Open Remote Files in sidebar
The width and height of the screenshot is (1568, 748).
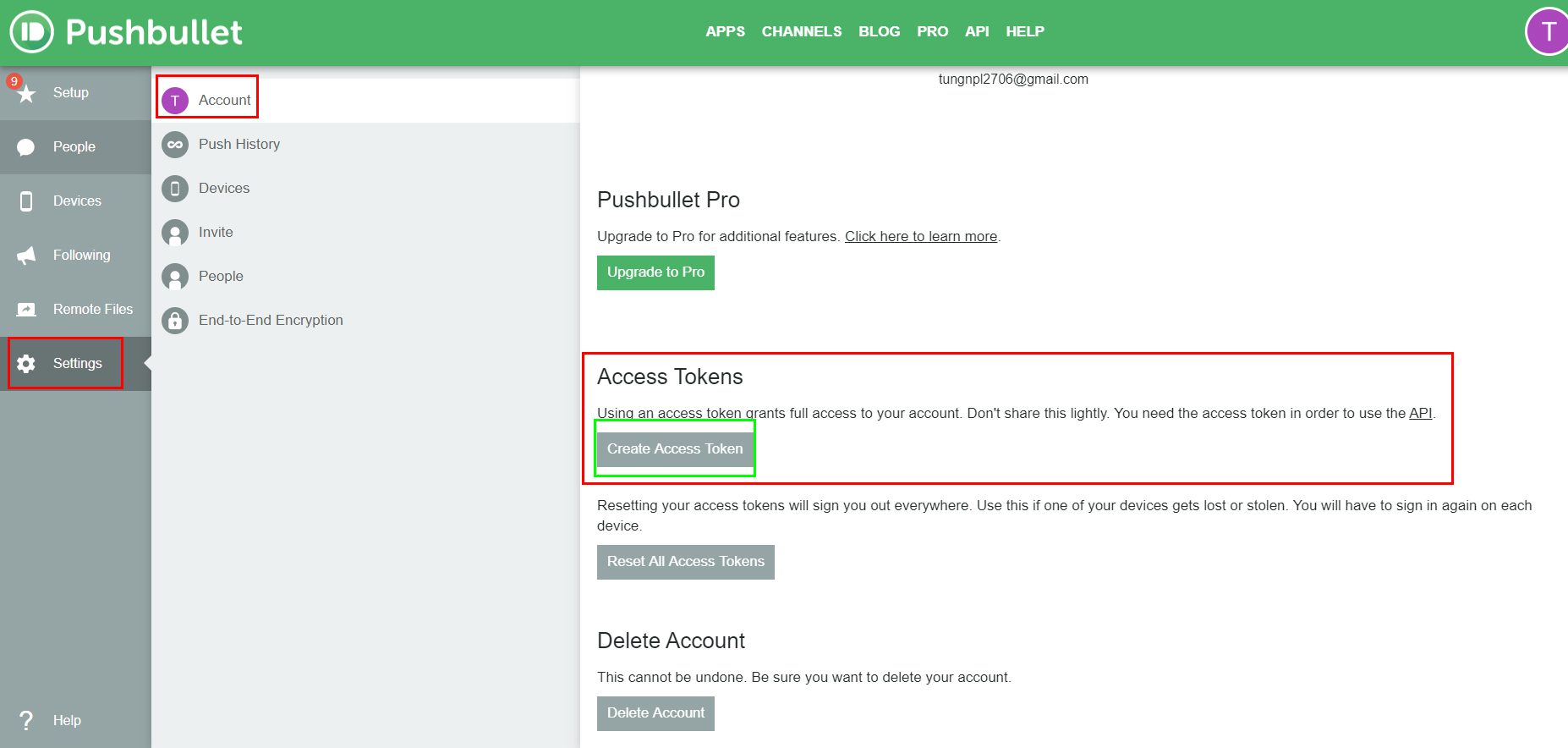click(x=75, y=310)
